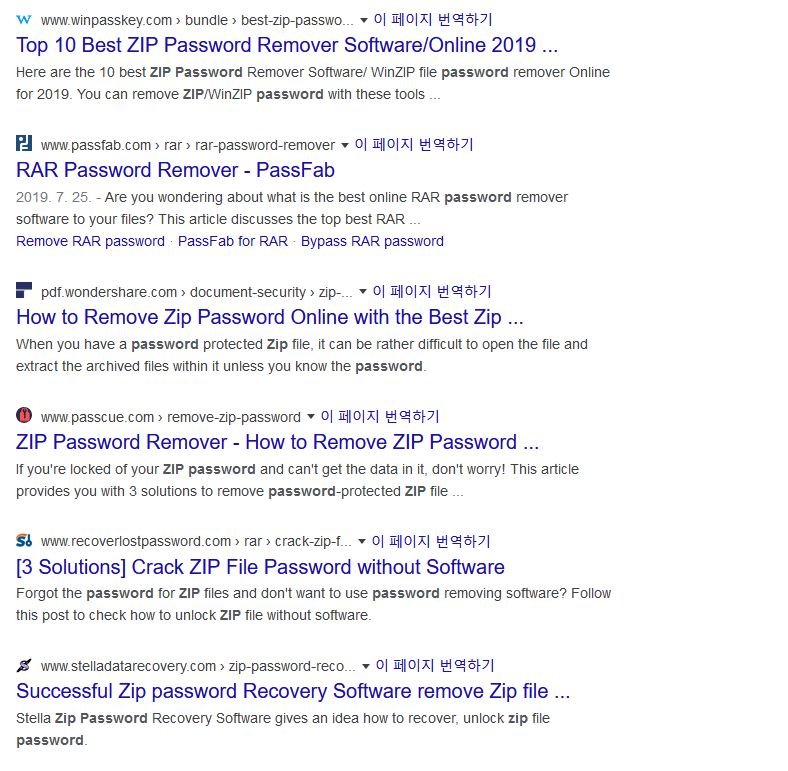Click the passcue red favicon
This screenshot has height=771, width=788.
coord(24,416)
